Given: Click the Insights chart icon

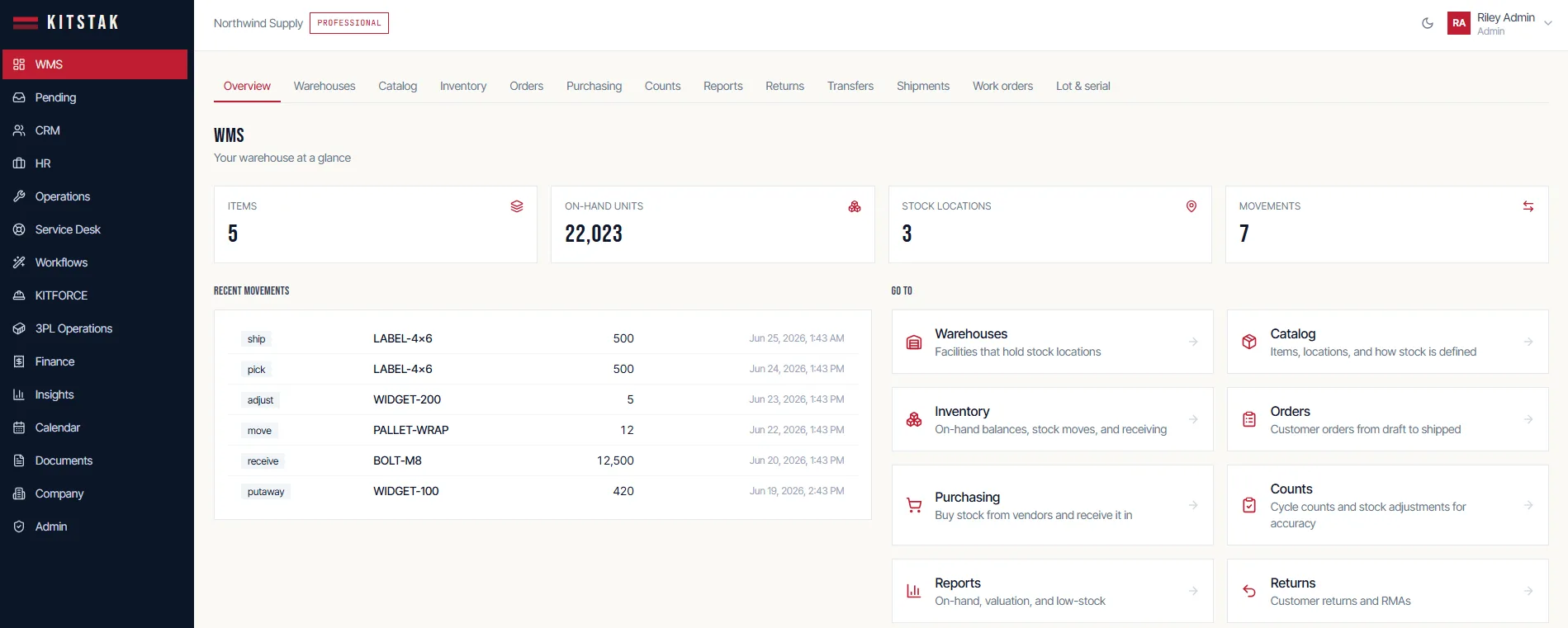Looking at the screenshot, I should [19, 394].
